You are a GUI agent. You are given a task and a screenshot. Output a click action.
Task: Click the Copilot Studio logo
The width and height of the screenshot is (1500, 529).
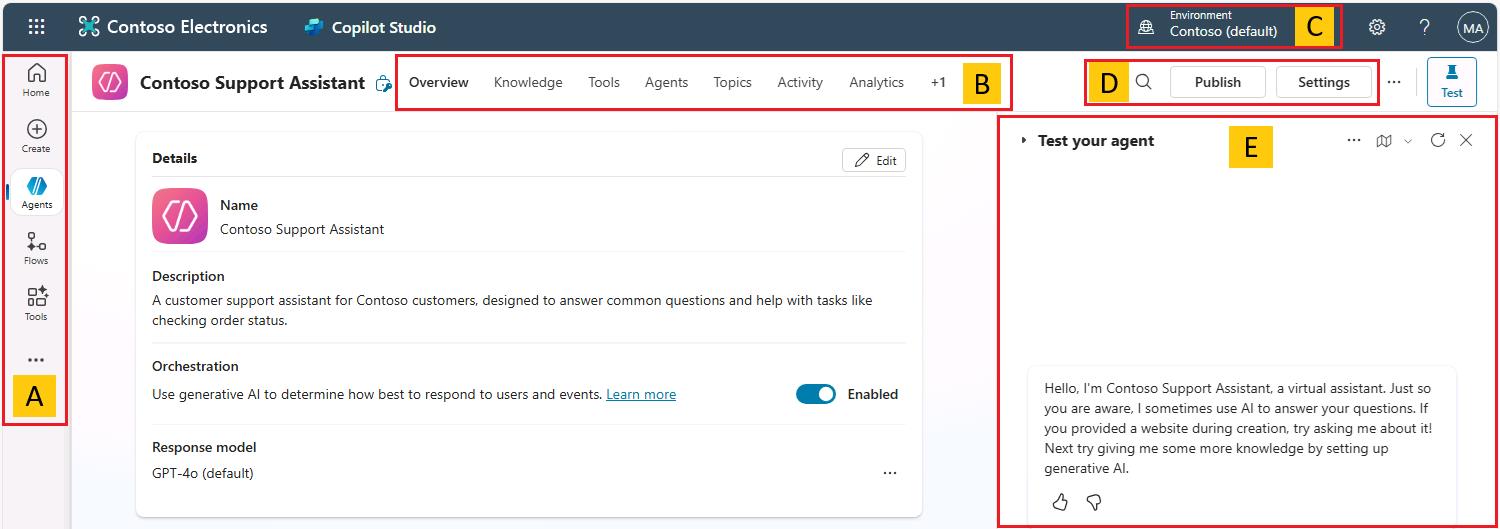click(370, 27)
